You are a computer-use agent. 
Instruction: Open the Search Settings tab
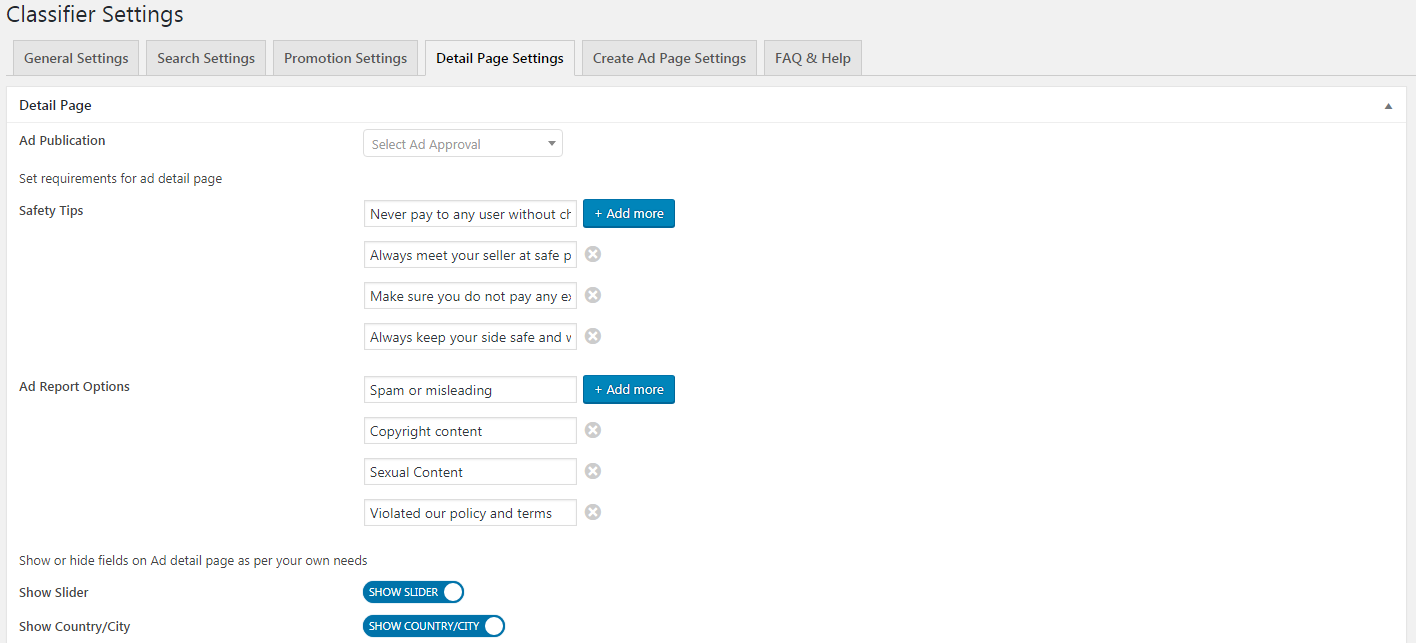pos(206,58)
